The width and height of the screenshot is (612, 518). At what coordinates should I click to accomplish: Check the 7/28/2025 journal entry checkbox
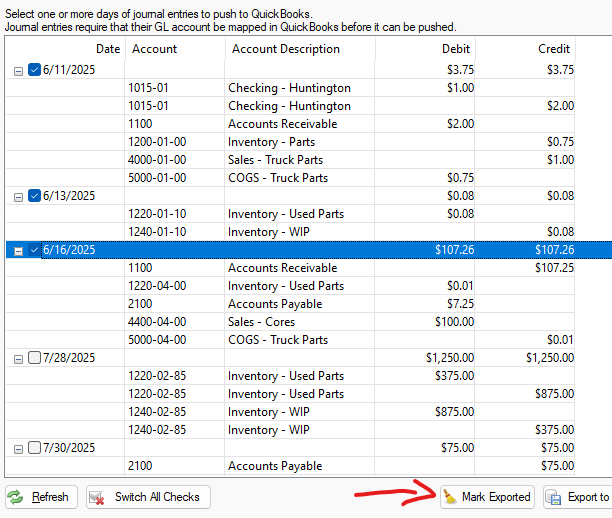coord(35,358)
